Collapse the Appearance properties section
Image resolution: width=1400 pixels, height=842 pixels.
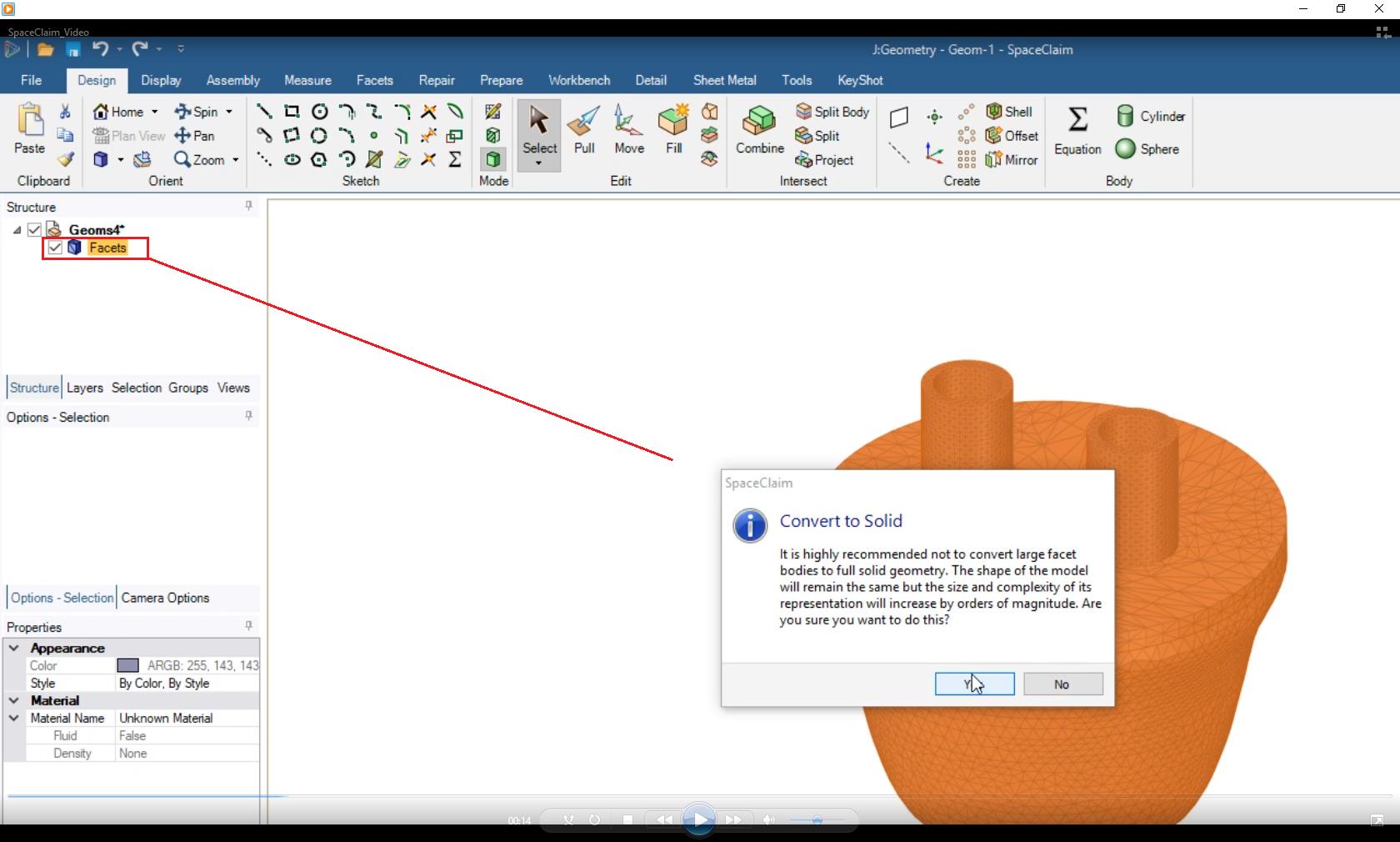14,648
